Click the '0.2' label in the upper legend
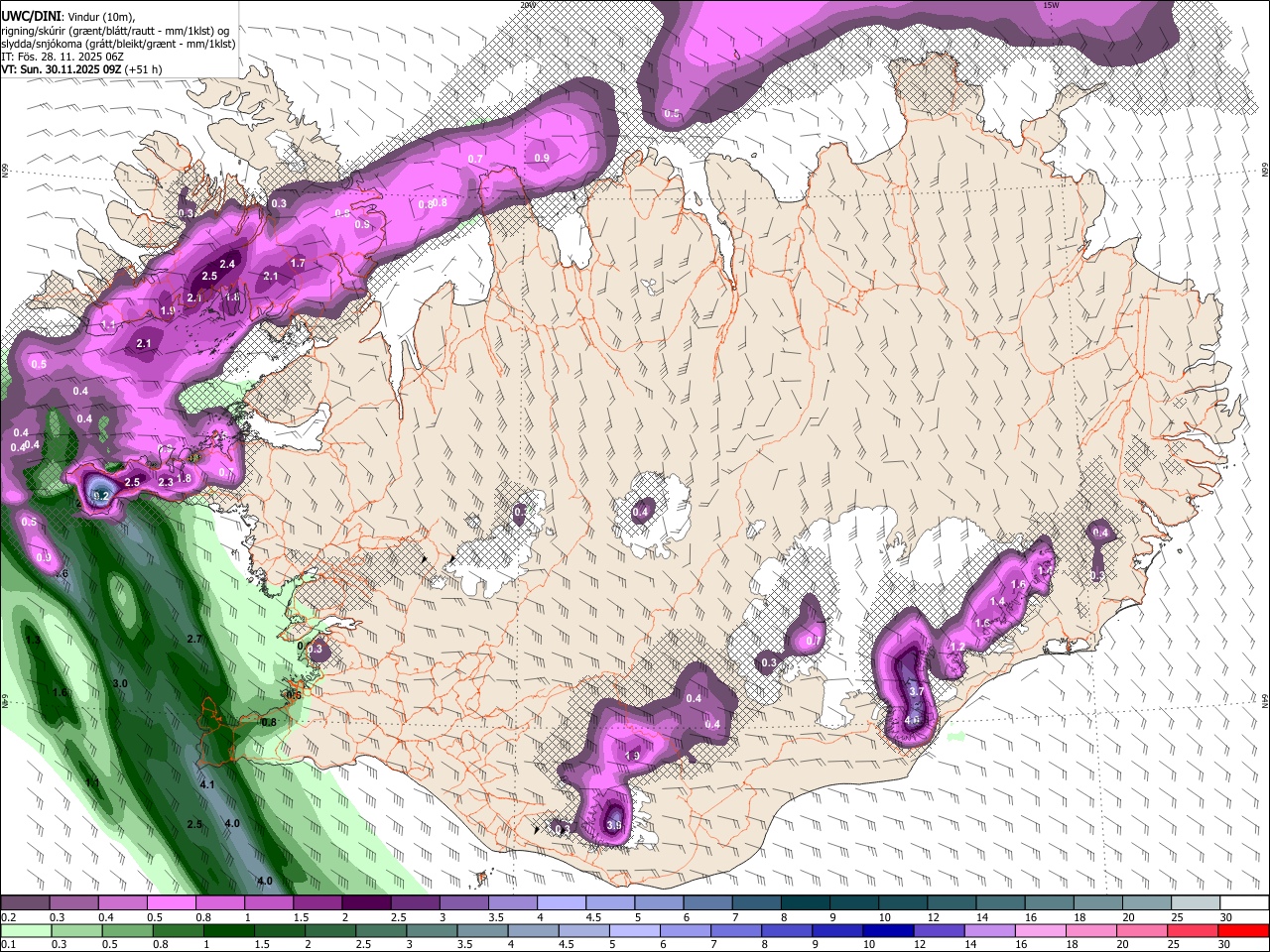1270x952 pixels. [8, 917]
